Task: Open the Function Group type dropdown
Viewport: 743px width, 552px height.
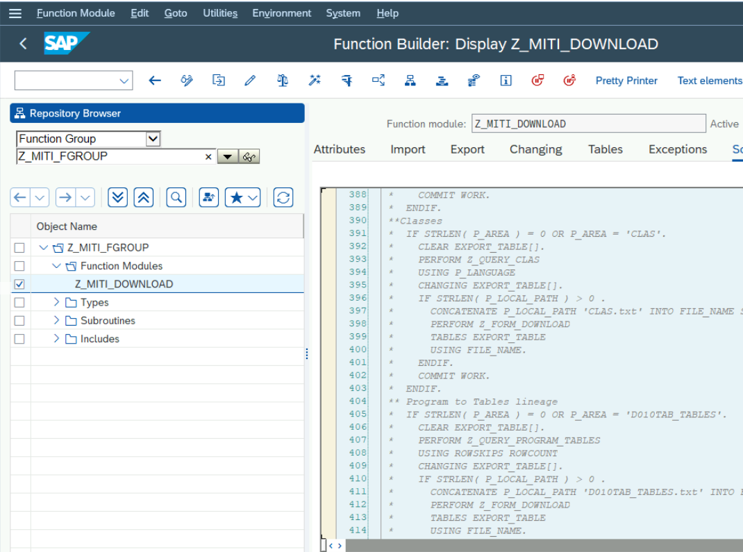Action: pos(153,139)
